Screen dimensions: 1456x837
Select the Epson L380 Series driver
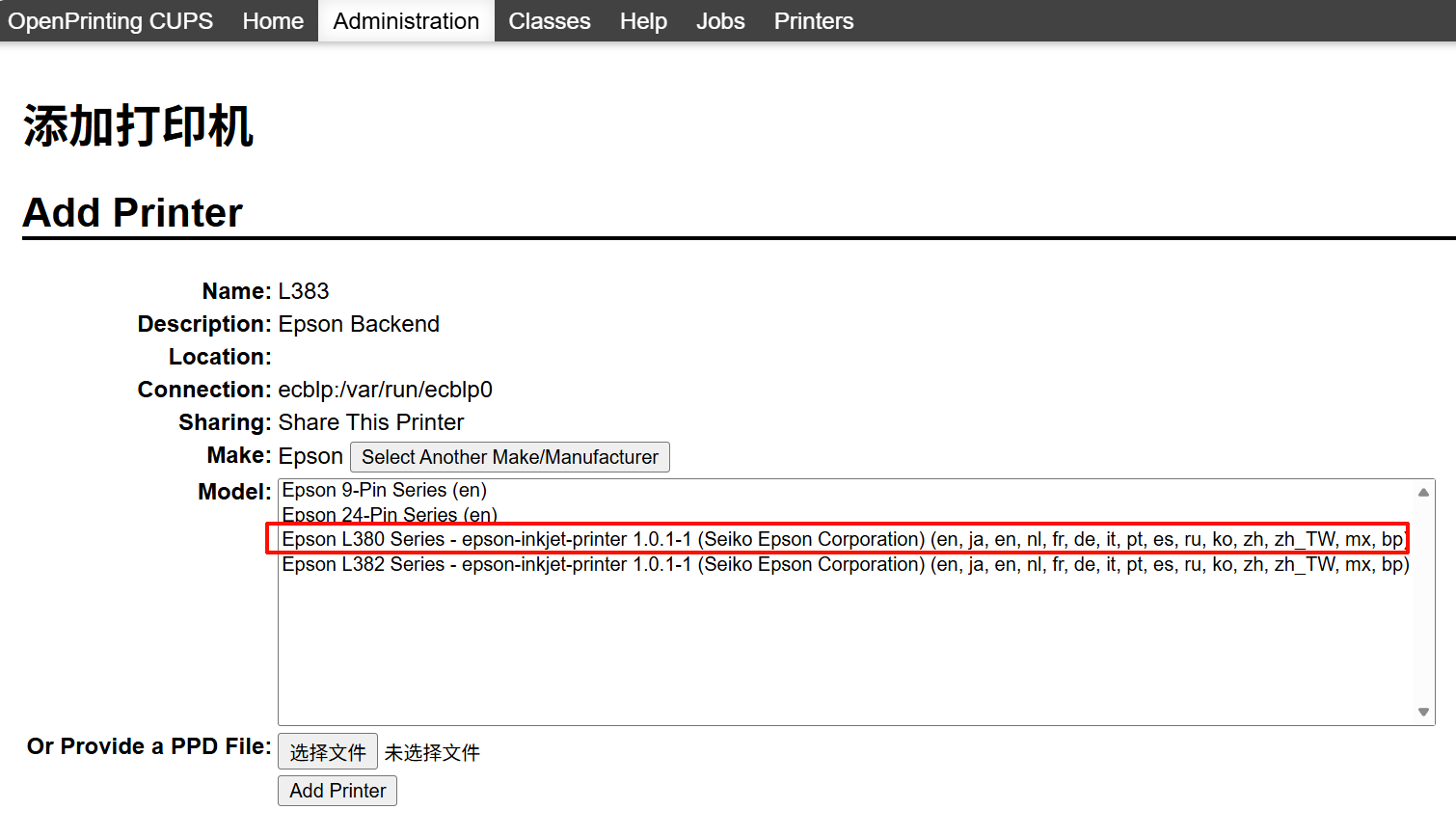tap(839, 539)
